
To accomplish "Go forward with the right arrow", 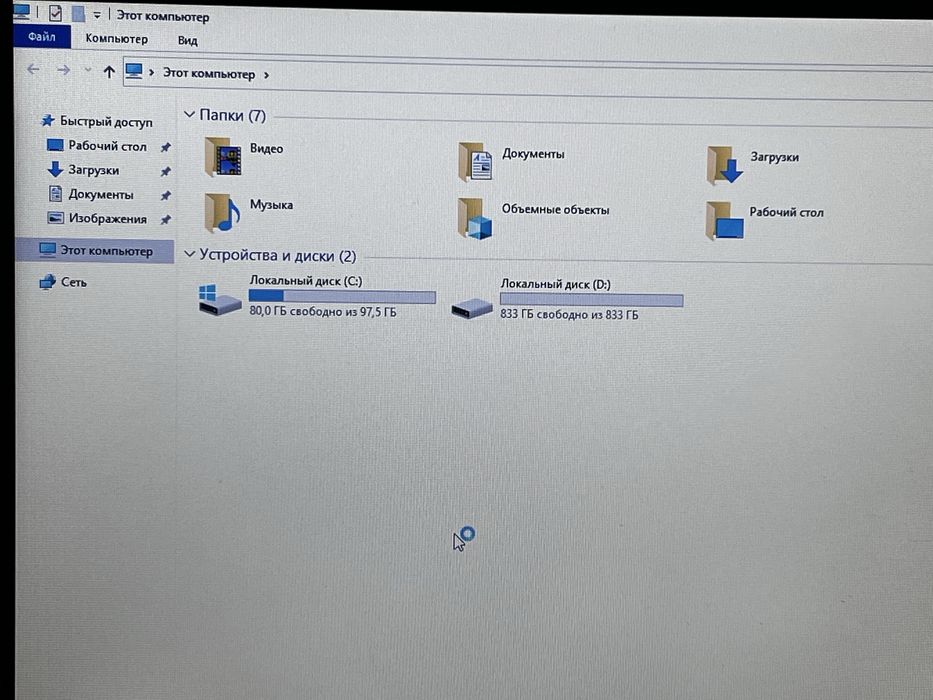I will click(63, 70).
